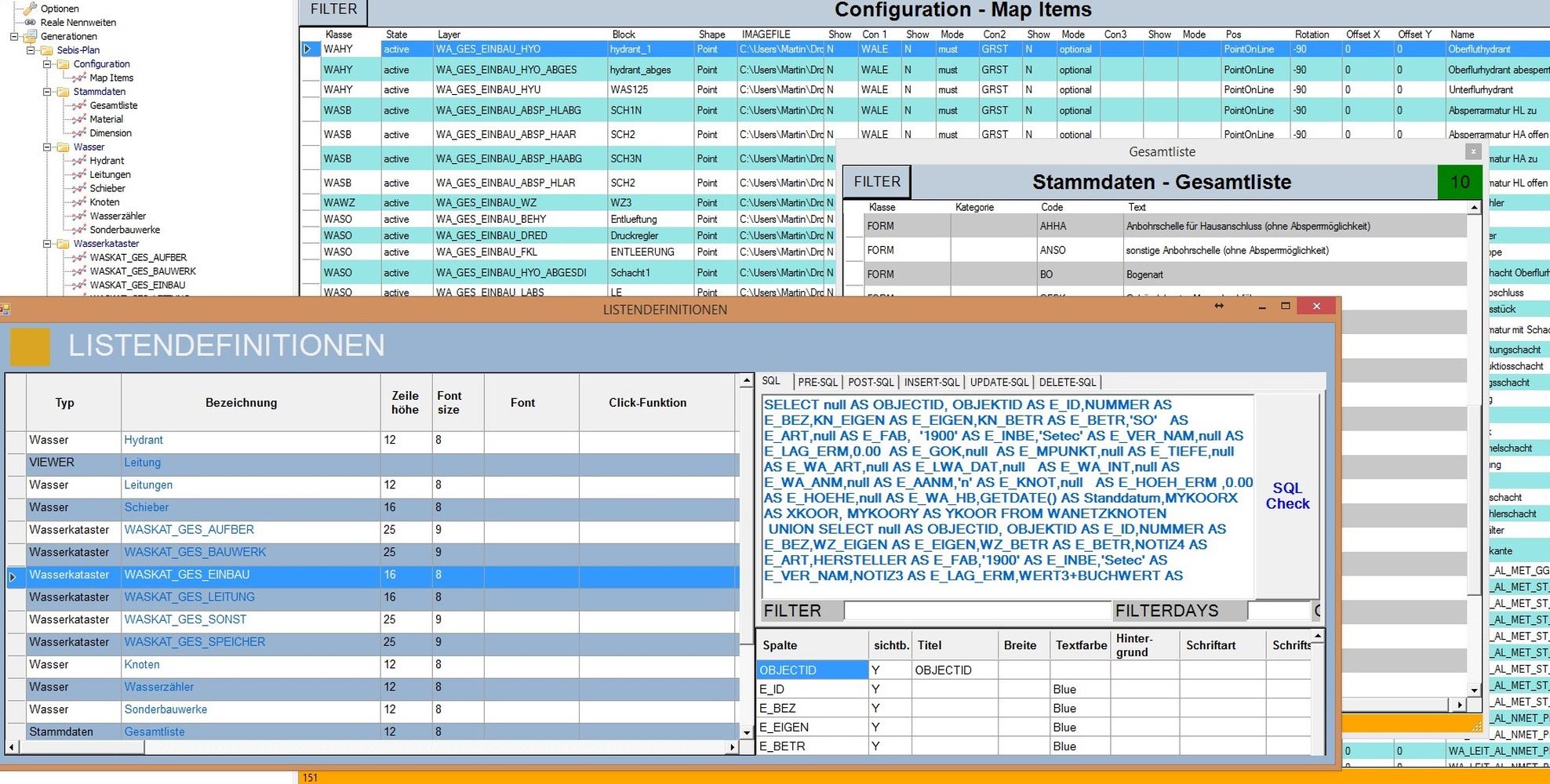The height and width of the screenshot is (784, 1550).
Task: Click the double-arrow icon in LISTENDEFINITIONEN title bar
Action: click(x=1219, y=306)
